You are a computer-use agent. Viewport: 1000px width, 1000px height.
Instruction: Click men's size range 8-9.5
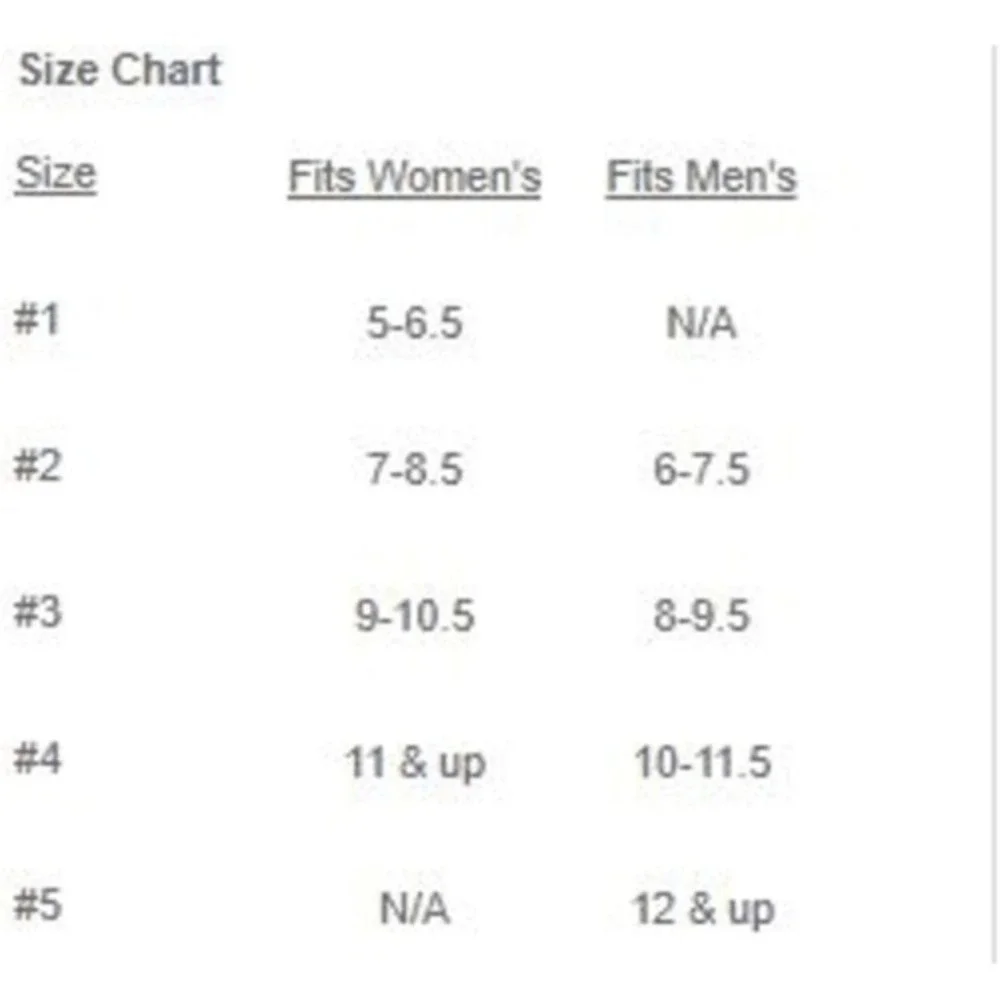click(x=702, y=616)
